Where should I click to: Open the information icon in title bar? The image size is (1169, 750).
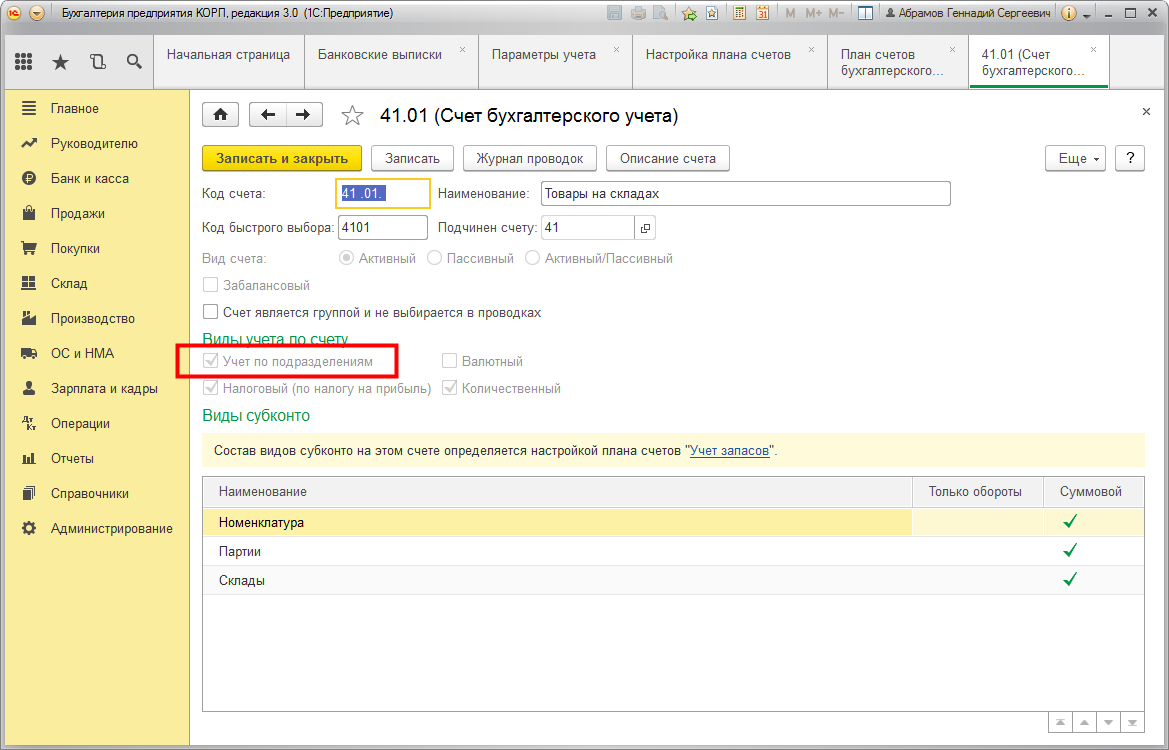point(1068,13)
